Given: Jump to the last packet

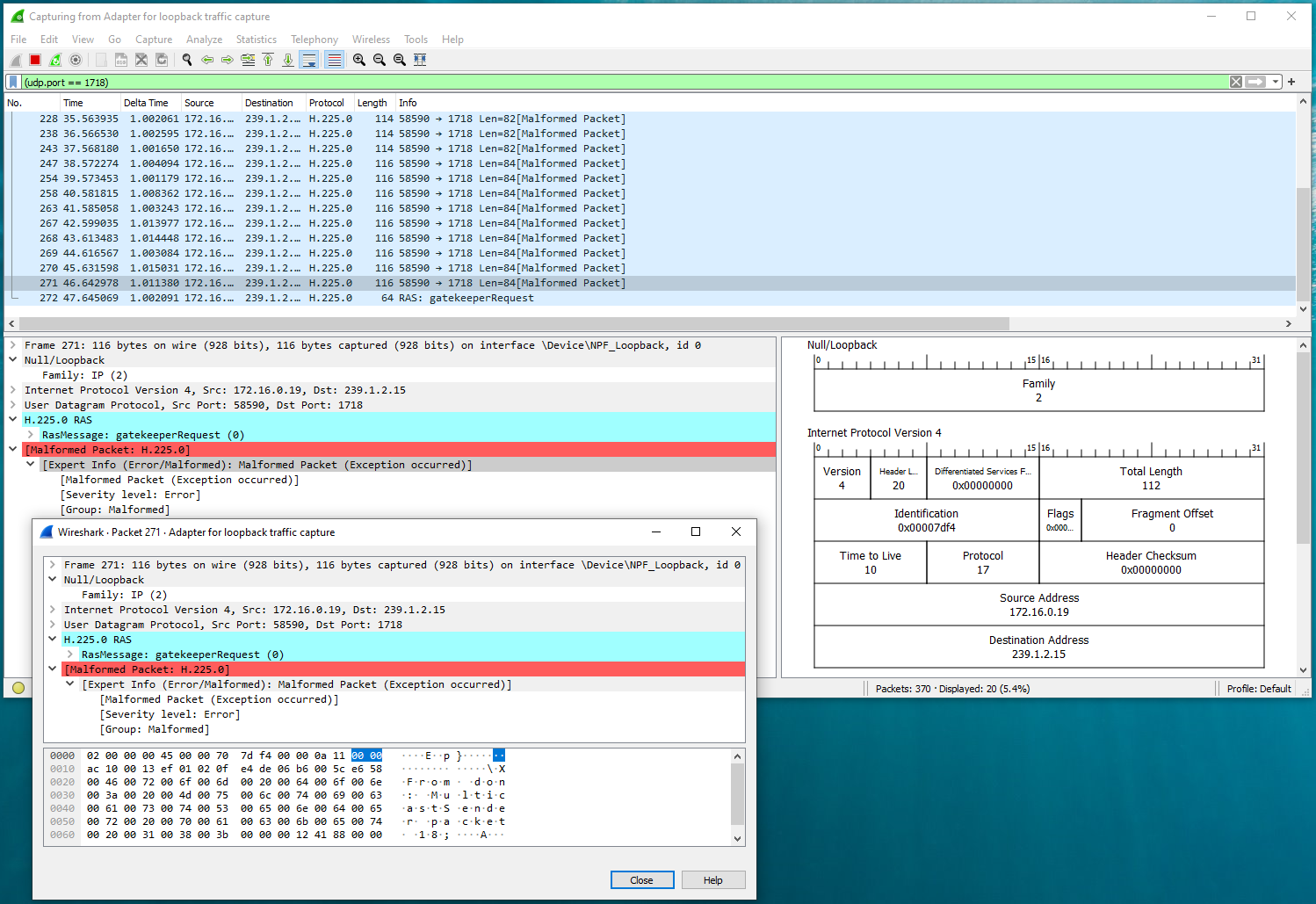Looking at the screenshot, I should [288, 60].
